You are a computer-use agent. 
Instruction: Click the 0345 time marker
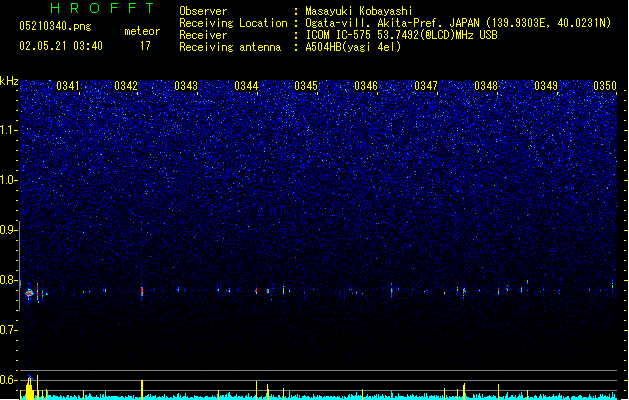point(306,86)
